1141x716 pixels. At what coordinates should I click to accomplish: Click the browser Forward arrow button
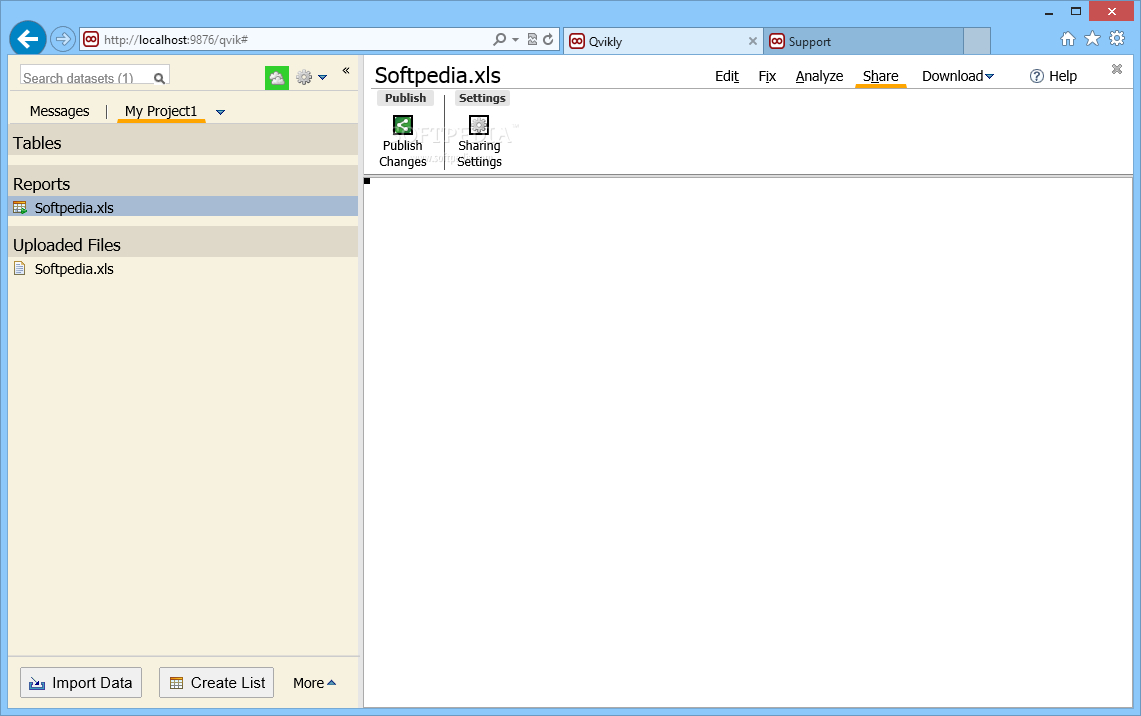(x=63, y=39)
